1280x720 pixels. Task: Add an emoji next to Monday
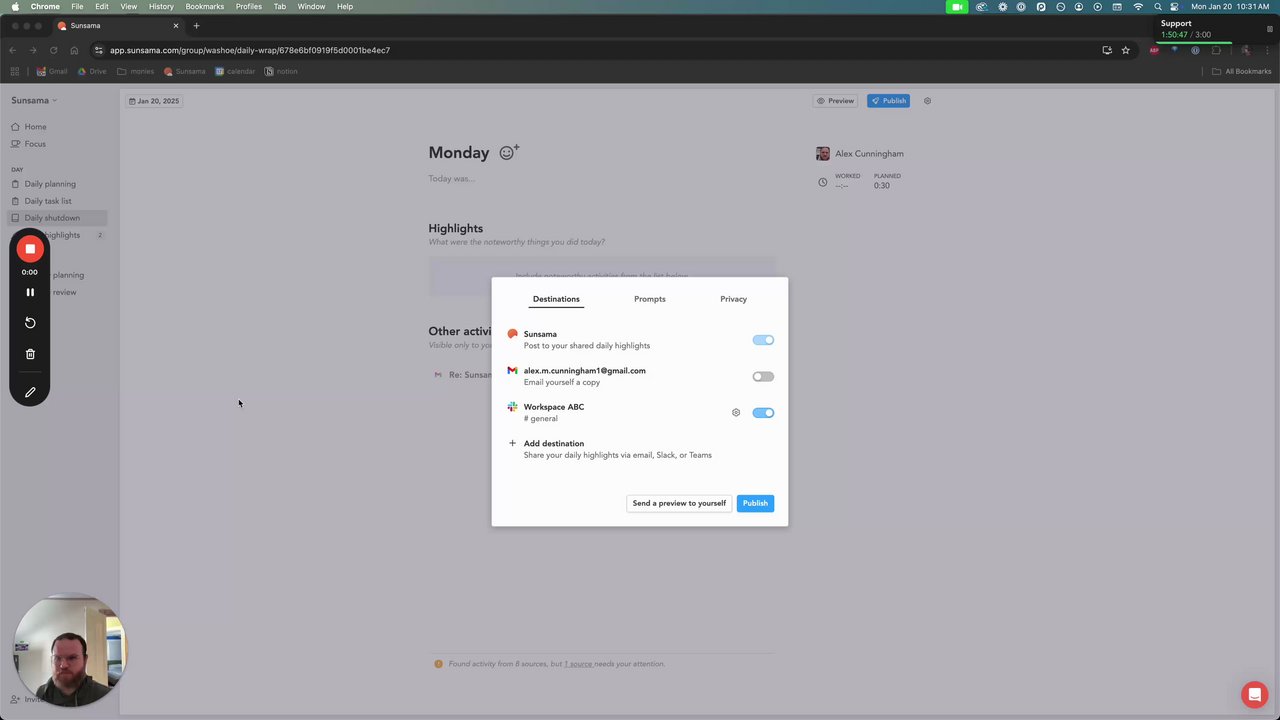coord(509,152)
